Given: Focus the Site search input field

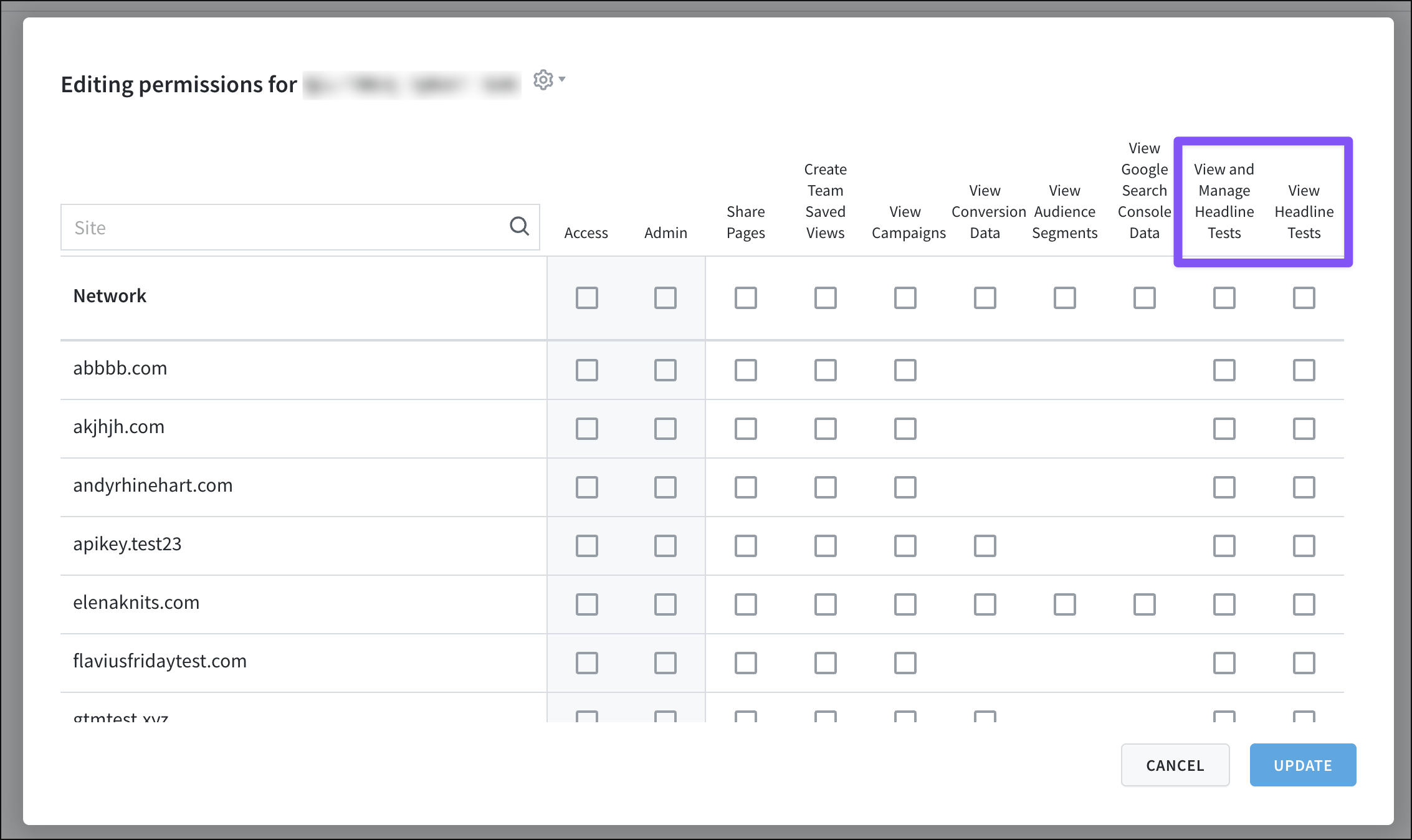Looking at the screenshot, I should [x=300, y=227].
